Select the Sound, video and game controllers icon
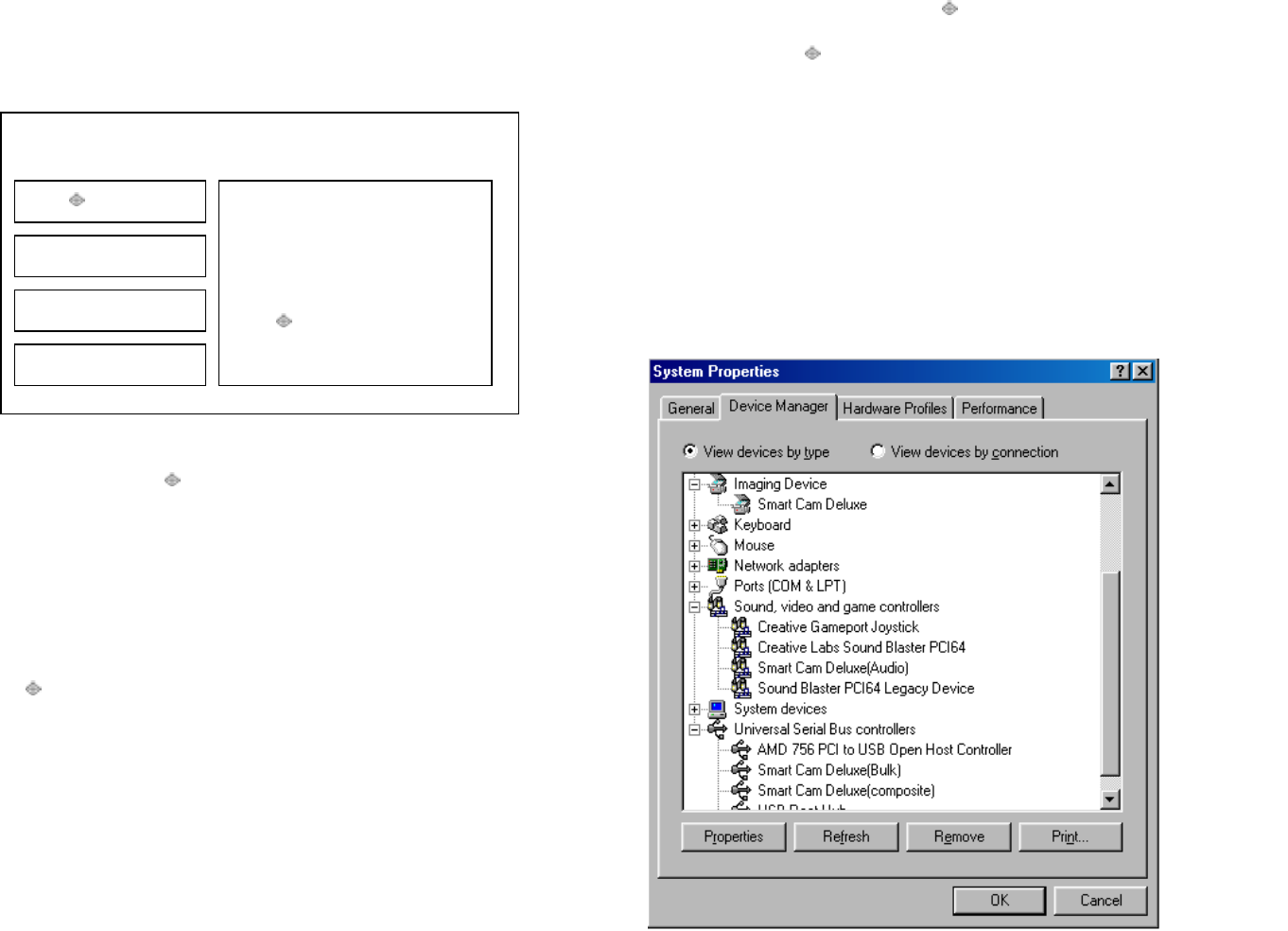The width and height of the screenshot is (1288, 931). click(x=718, y=606)
